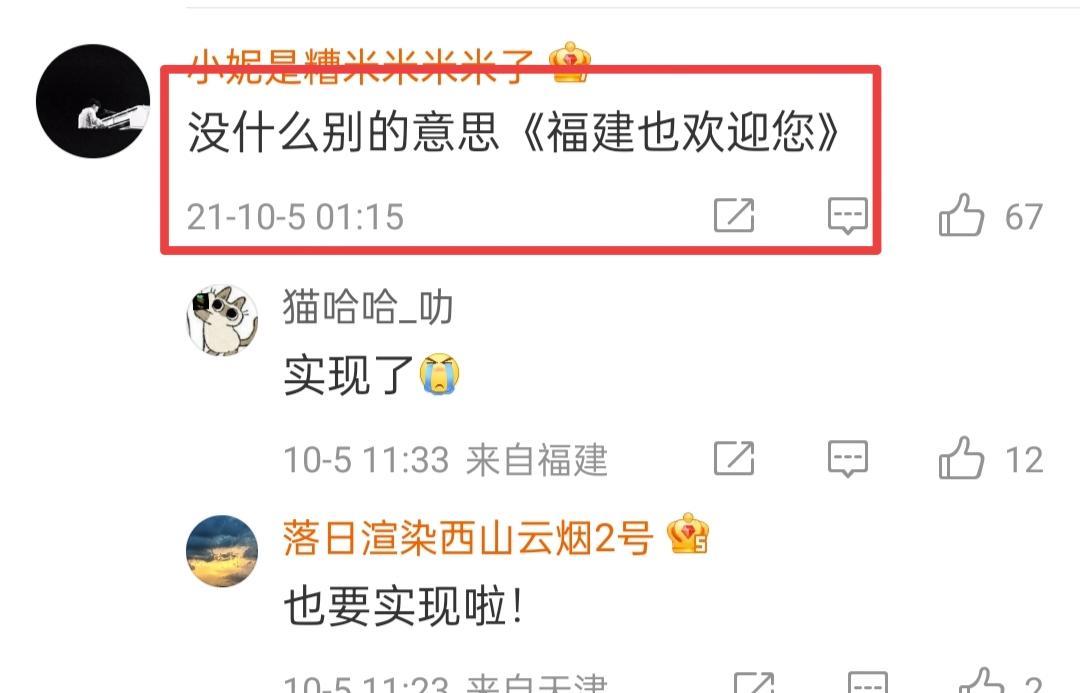This screenshot has height=693, width=1080.
Task: Tap the reply text 也要实现啦!
Action: 404,606
